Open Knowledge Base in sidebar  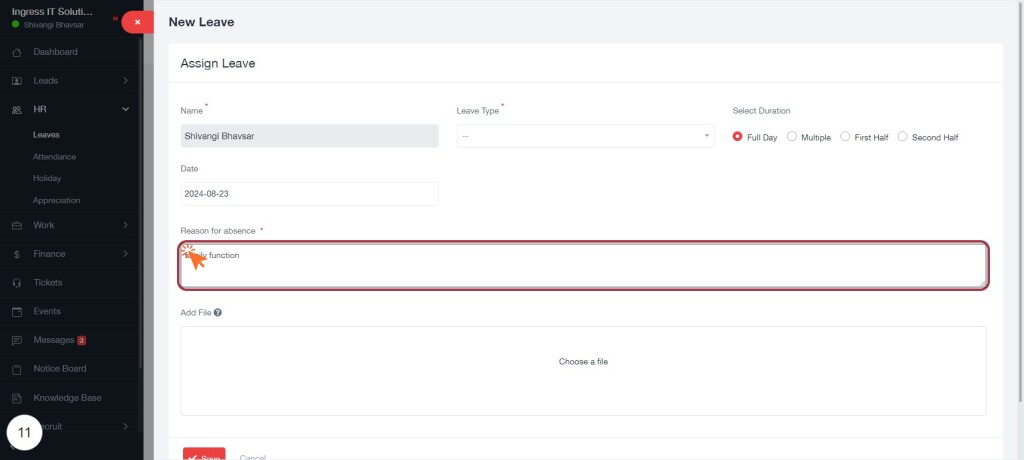click(67, 398)
